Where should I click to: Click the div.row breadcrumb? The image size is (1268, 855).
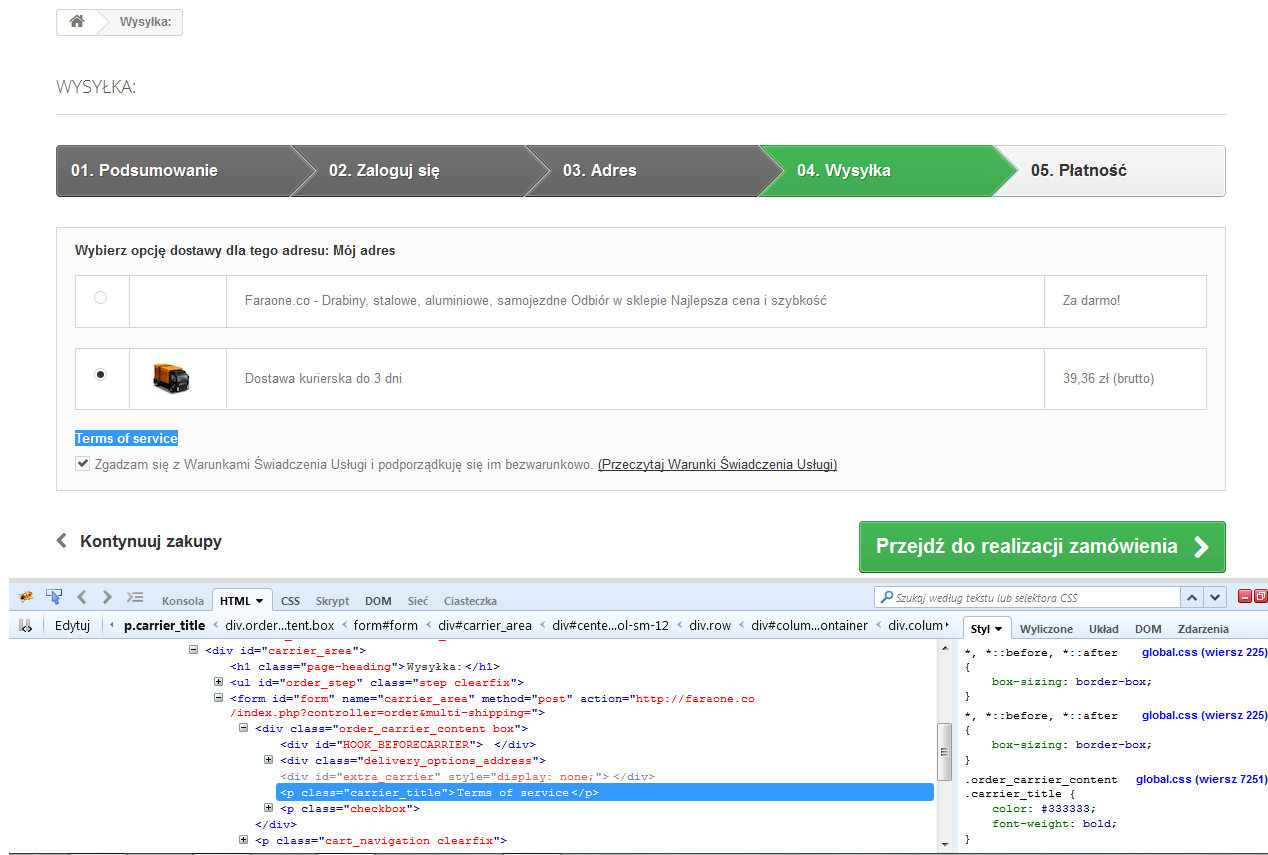[x=710, y=626]
